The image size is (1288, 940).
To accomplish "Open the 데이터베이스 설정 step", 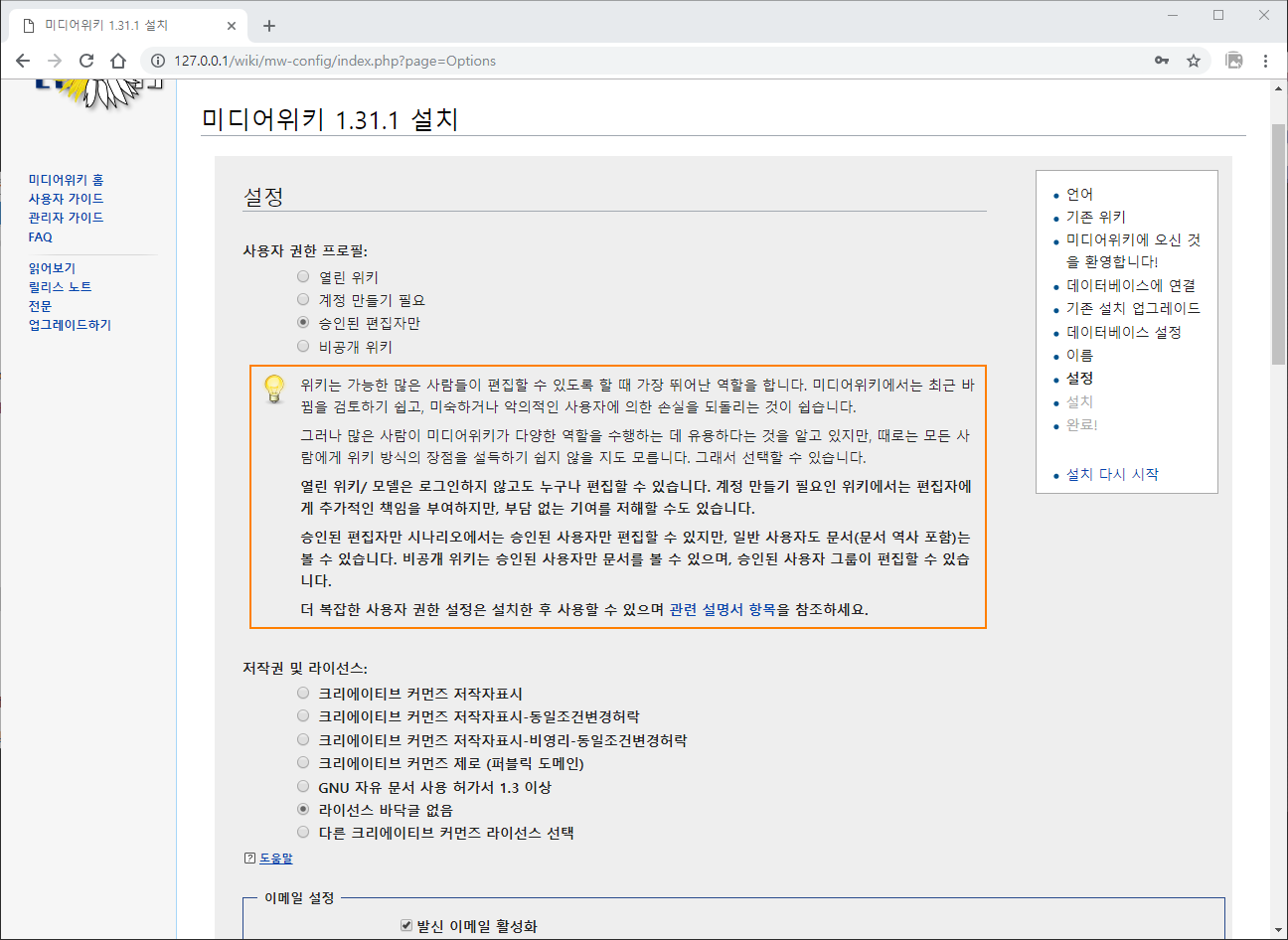I will click(x=1124, y=332).
